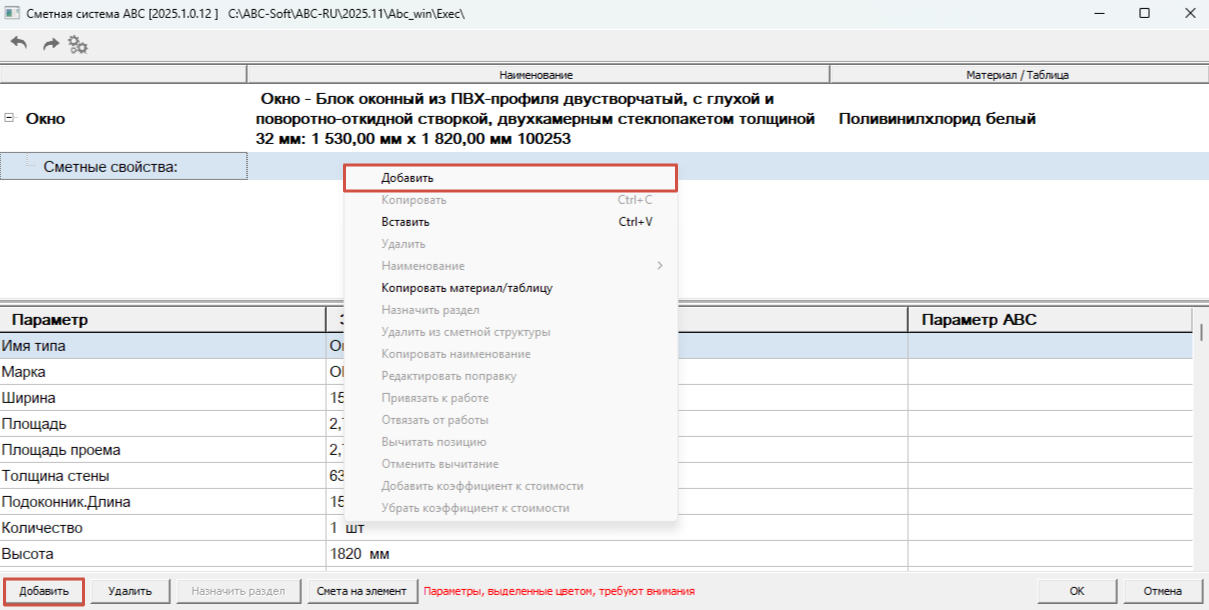Select Вычитать позицию menu entry
Screen dimensions: 1209x610
(510, 442)
